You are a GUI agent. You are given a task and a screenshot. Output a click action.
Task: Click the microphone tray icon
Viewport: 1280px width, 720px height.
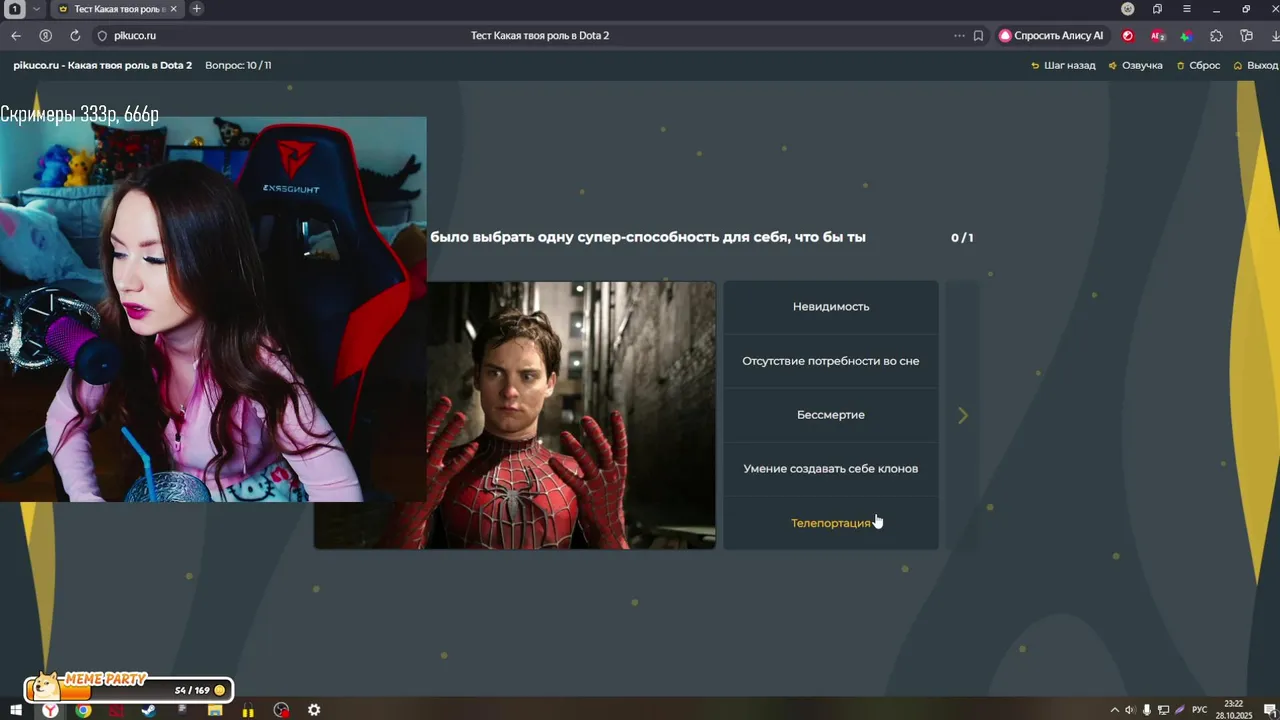[1147, 710]
